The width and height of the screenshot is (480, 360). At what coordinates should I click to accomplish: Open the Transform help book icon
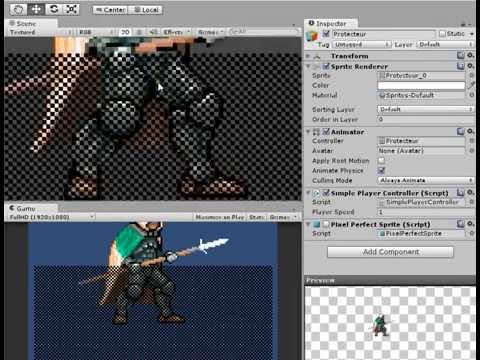[461, 56]
